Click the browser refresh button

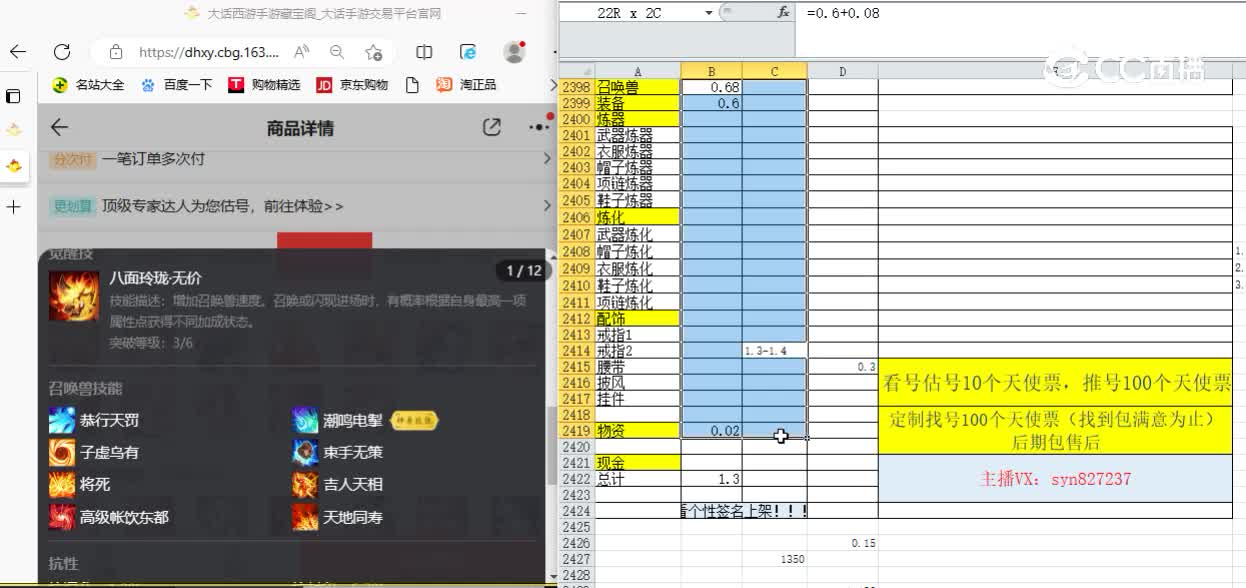pos(62,52)
